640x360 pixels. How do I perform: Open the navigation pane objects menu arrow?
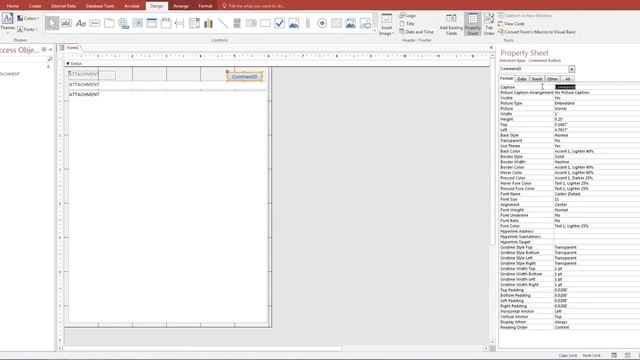click(44, 50)
